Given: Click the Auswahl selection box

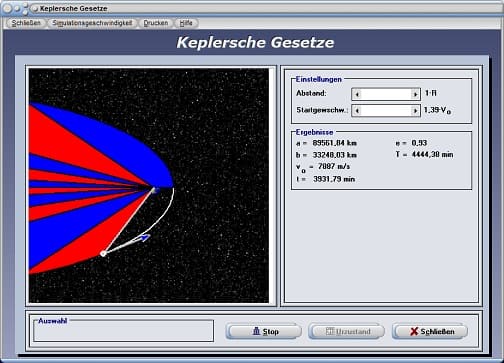Looking at the screenshot, I should [123, 331].
